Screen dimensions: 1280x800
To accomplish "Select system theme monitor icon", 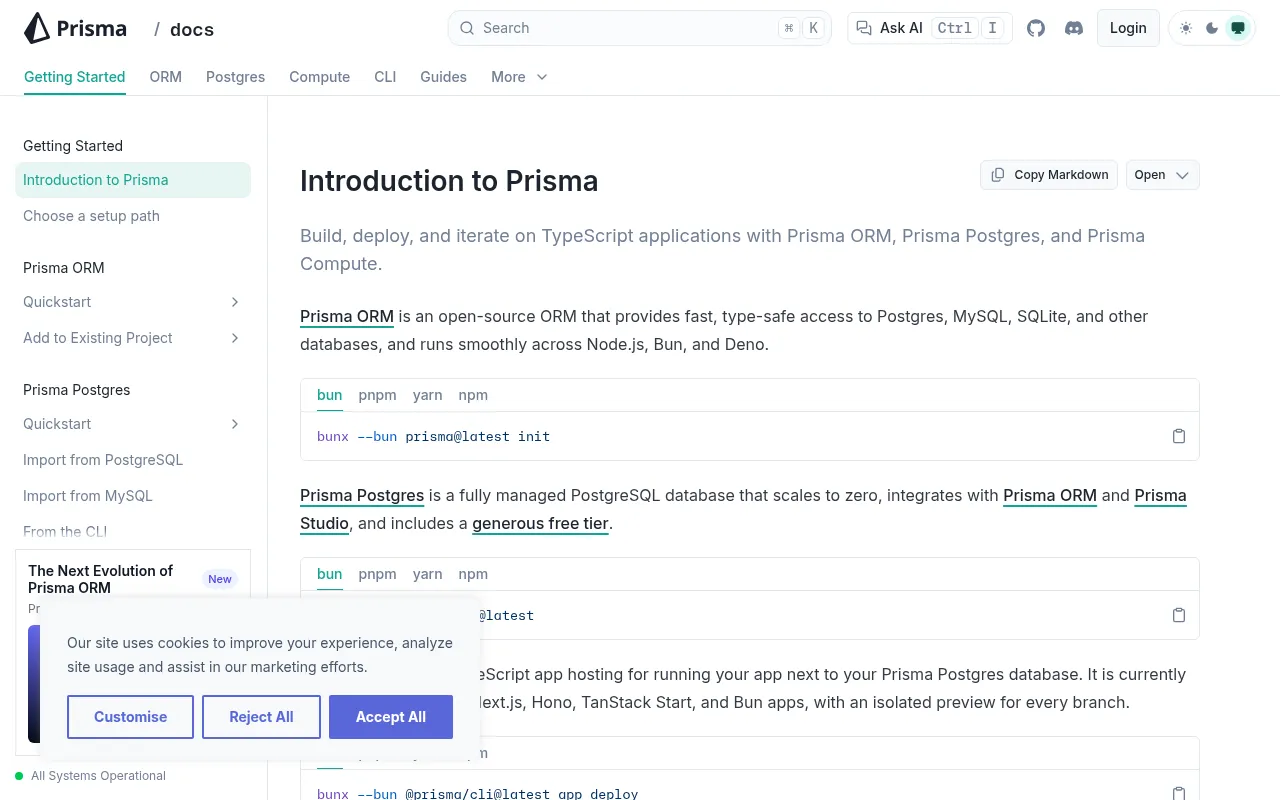I will (1238, 28).
